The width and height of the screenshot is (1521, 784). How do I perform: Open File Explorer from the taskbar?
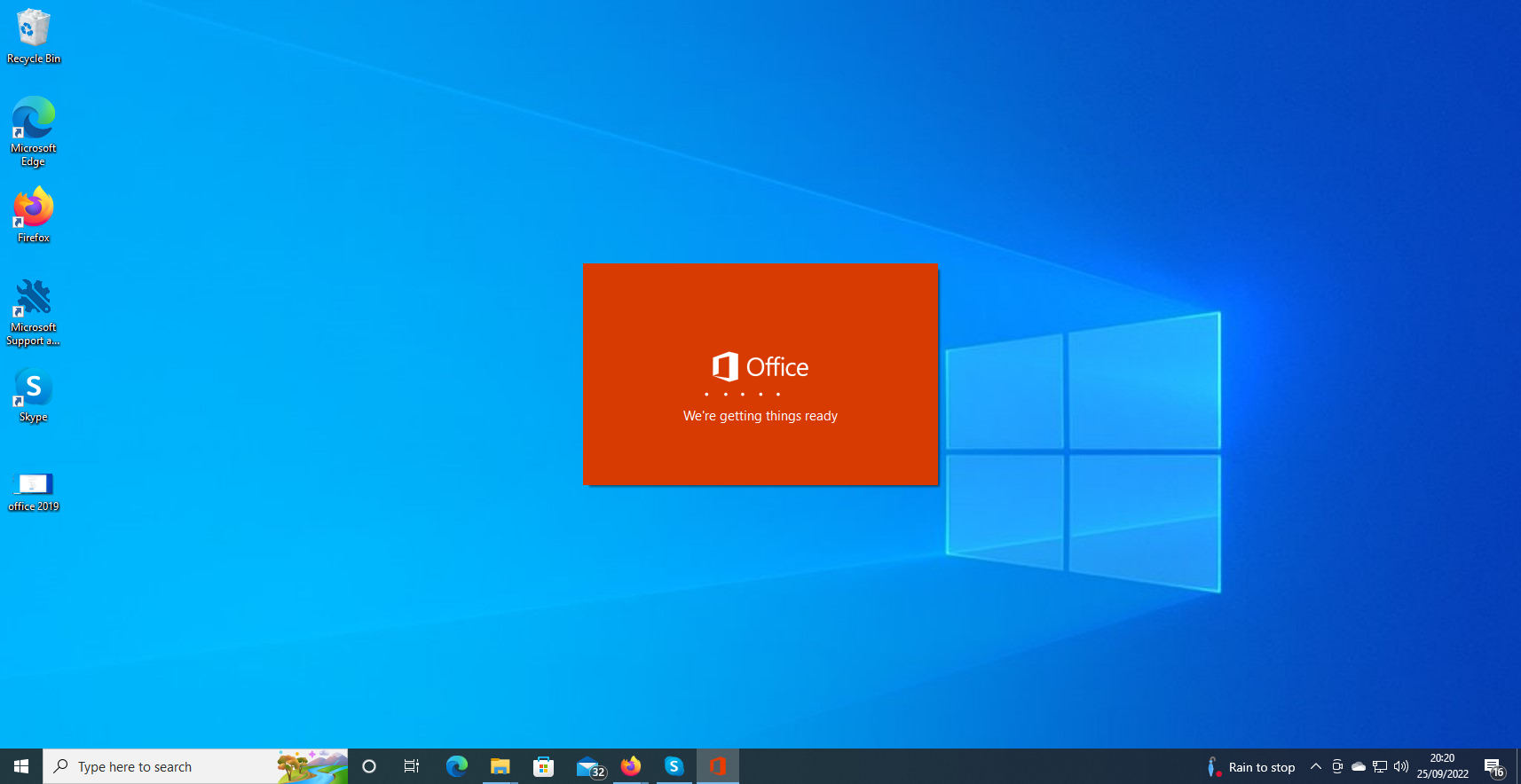500,766
